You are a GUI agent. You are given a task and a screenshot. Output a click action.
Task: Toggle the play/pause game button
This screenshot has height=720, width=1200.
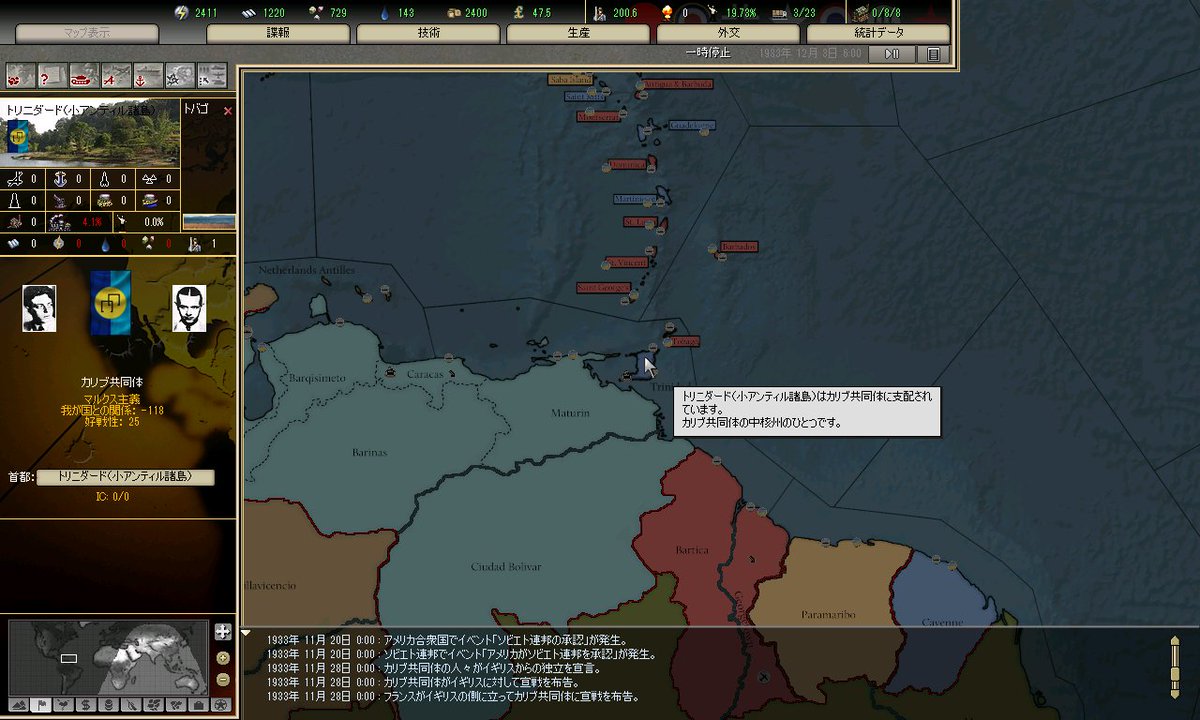pyautogui.click(x=893, y=54)
